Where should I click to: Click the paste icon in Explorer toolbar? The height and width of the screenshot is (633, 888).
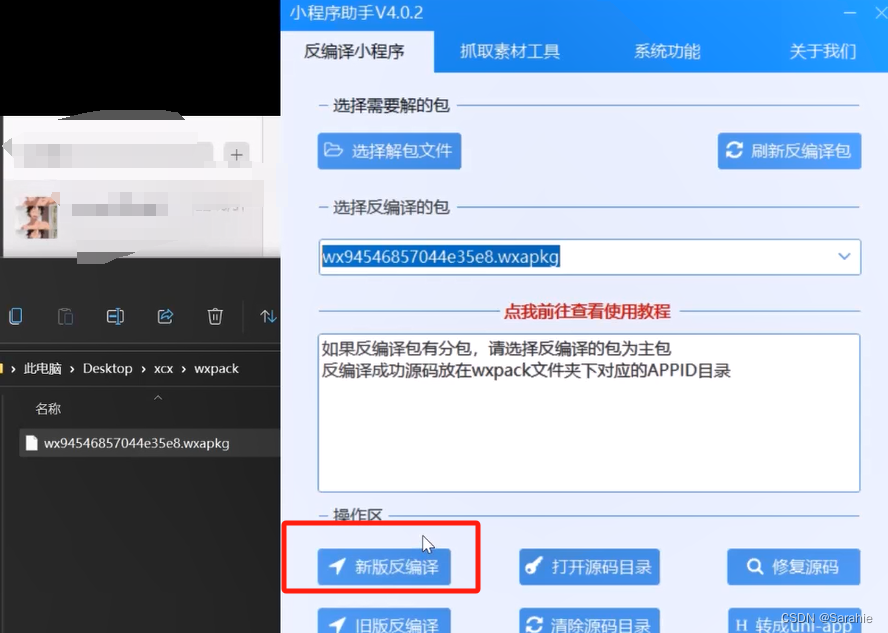click(x=66, y=316)
